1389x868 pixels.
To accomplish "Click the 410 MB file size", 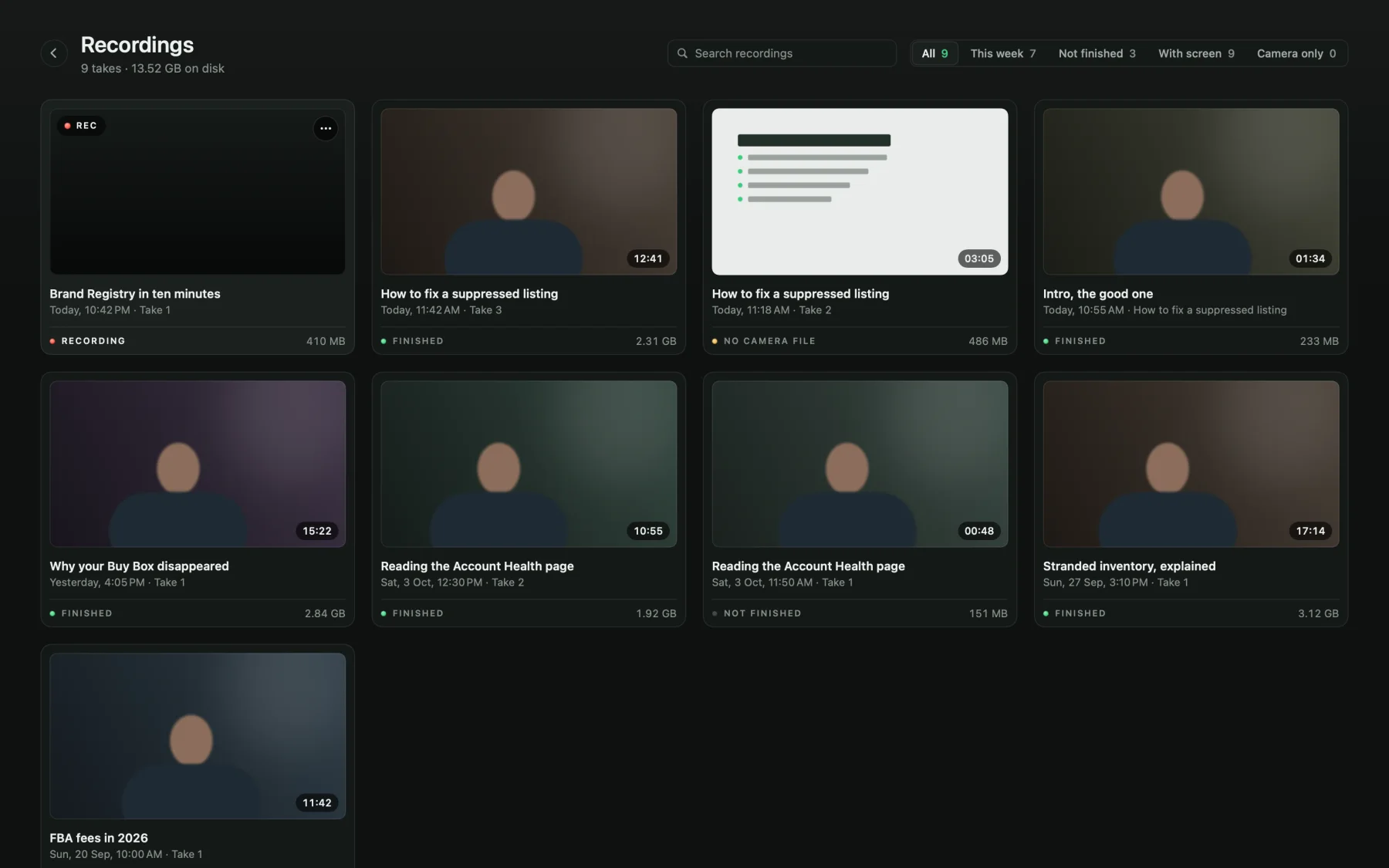I will pyautogui.click(x=326, y=341).
